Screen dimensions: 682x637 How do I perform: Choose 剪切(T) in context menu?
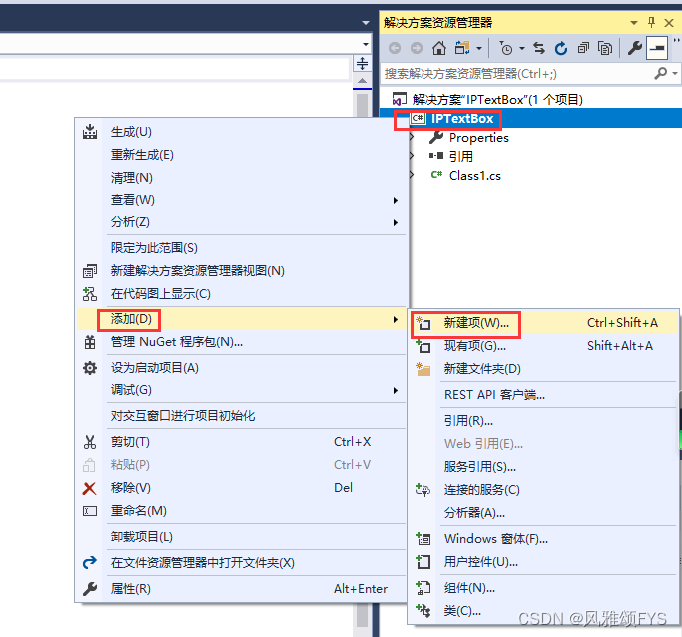[x=242, y=442]
